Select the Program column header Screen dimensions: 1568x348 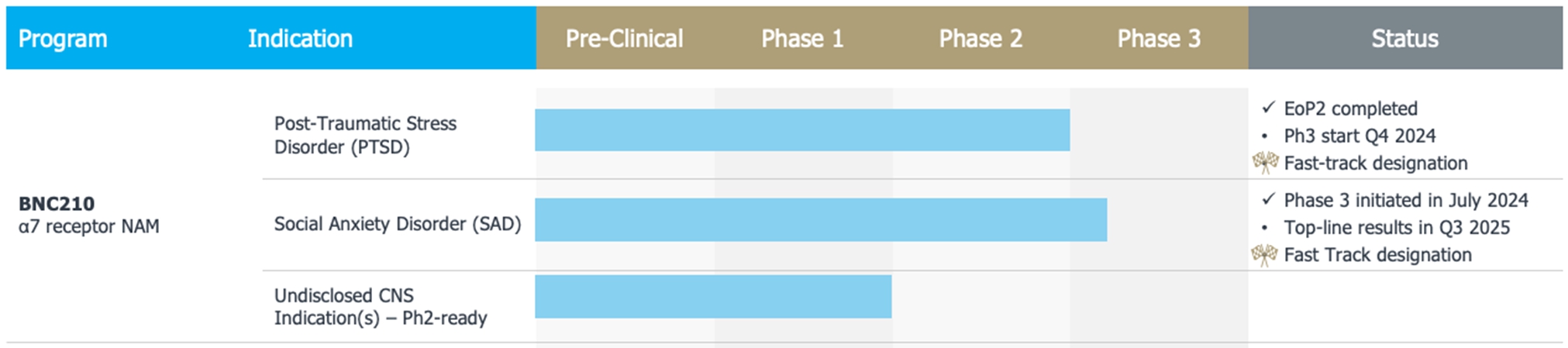pos(63,39)
